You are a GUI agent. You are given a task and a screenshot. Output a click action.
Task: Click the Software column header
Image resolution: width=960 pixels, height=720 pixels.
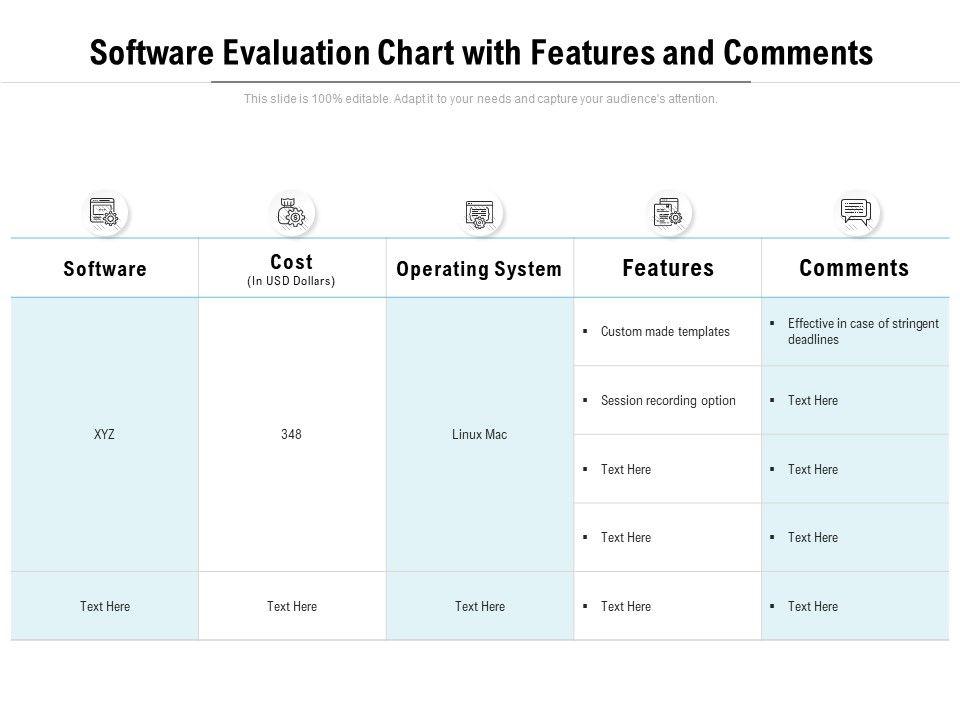tap(105, 269)
